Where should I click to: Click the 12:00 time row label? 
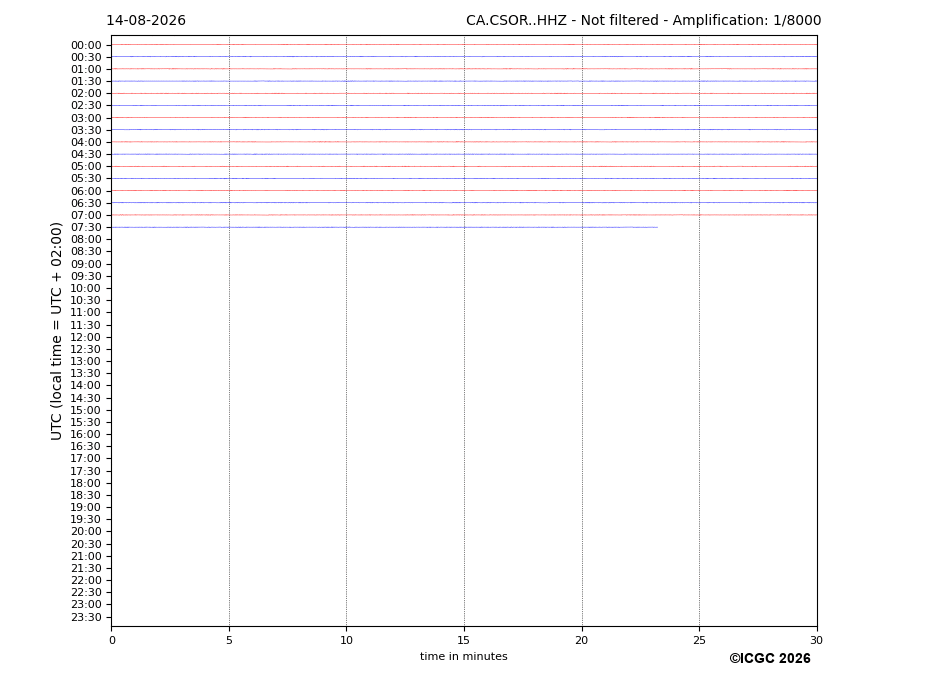click(x=86, y=338)
